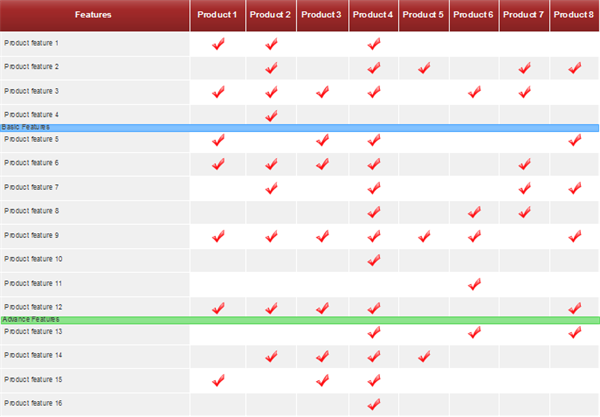Click Product 8 checkmark for feature 5
600x417 pixels.
tap(575, 140)
